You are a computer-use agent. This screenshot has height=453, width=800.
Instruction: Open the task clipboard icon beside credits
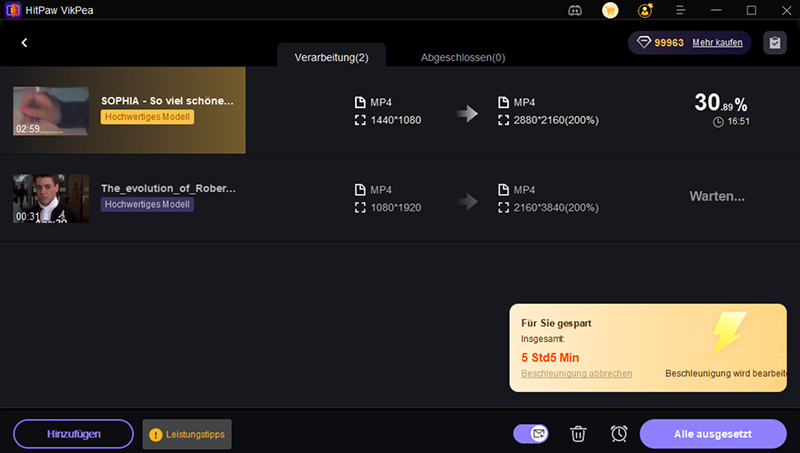[x=774, y=43]
